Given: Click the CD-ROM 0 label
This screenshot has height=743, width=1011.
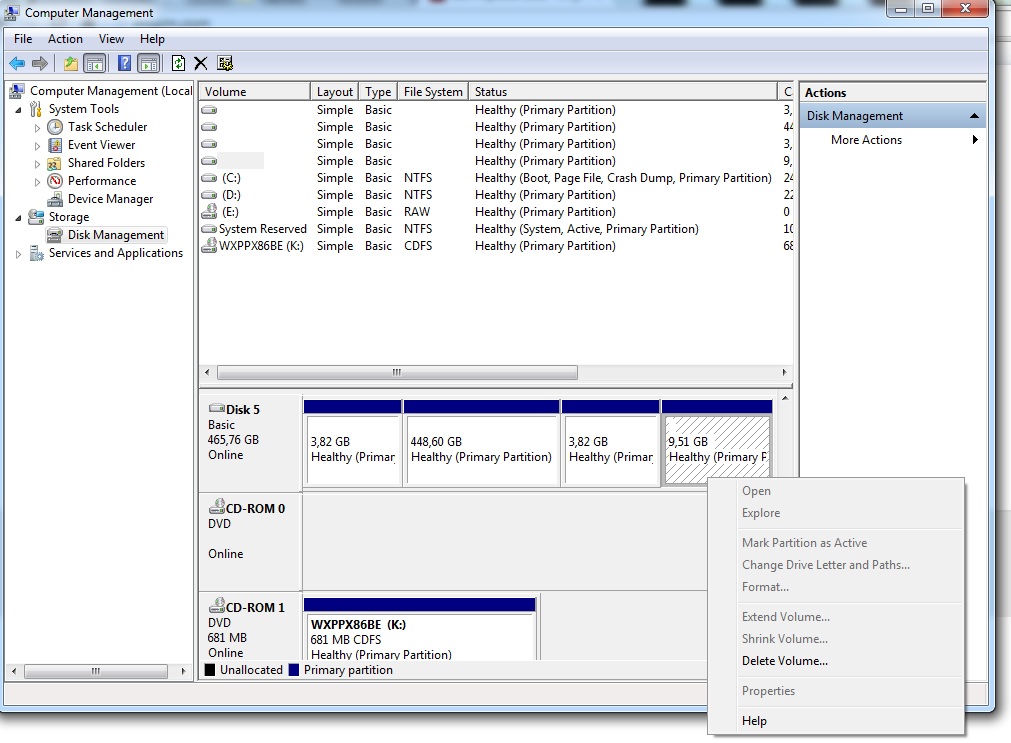Looking at the screenshot, I should (x=255, y=508).
